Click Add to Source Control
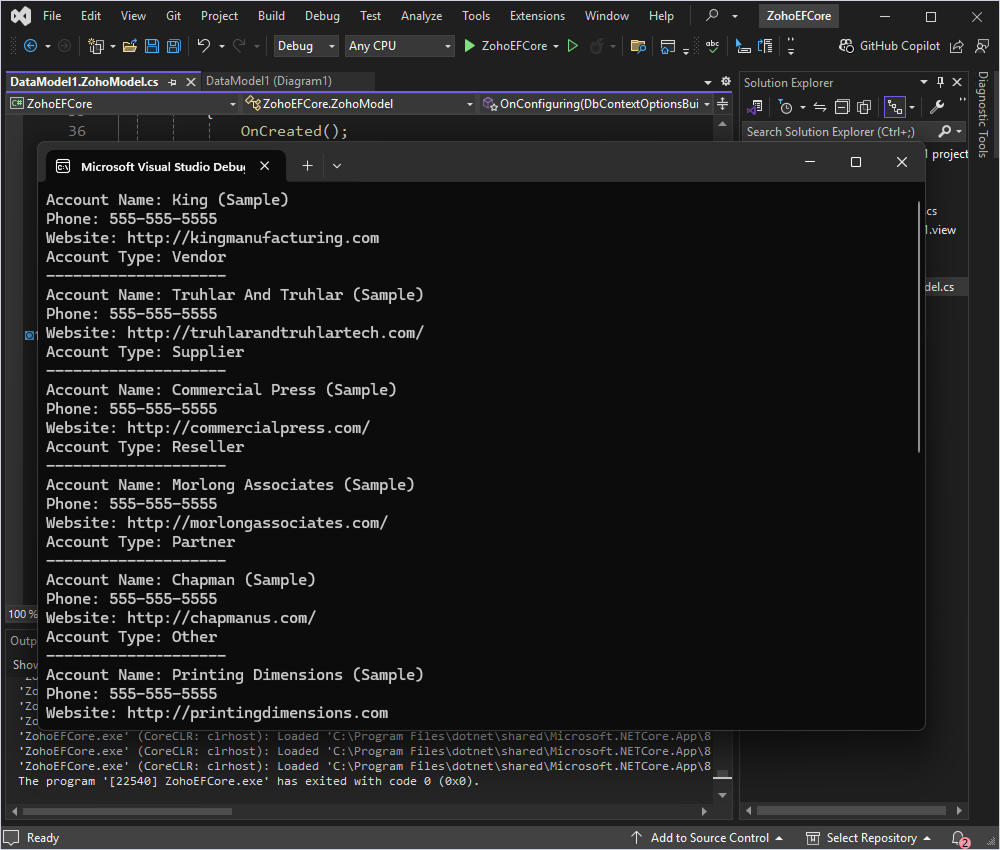Viewport: 1000px width, 850px height. [x=710, y=838]
